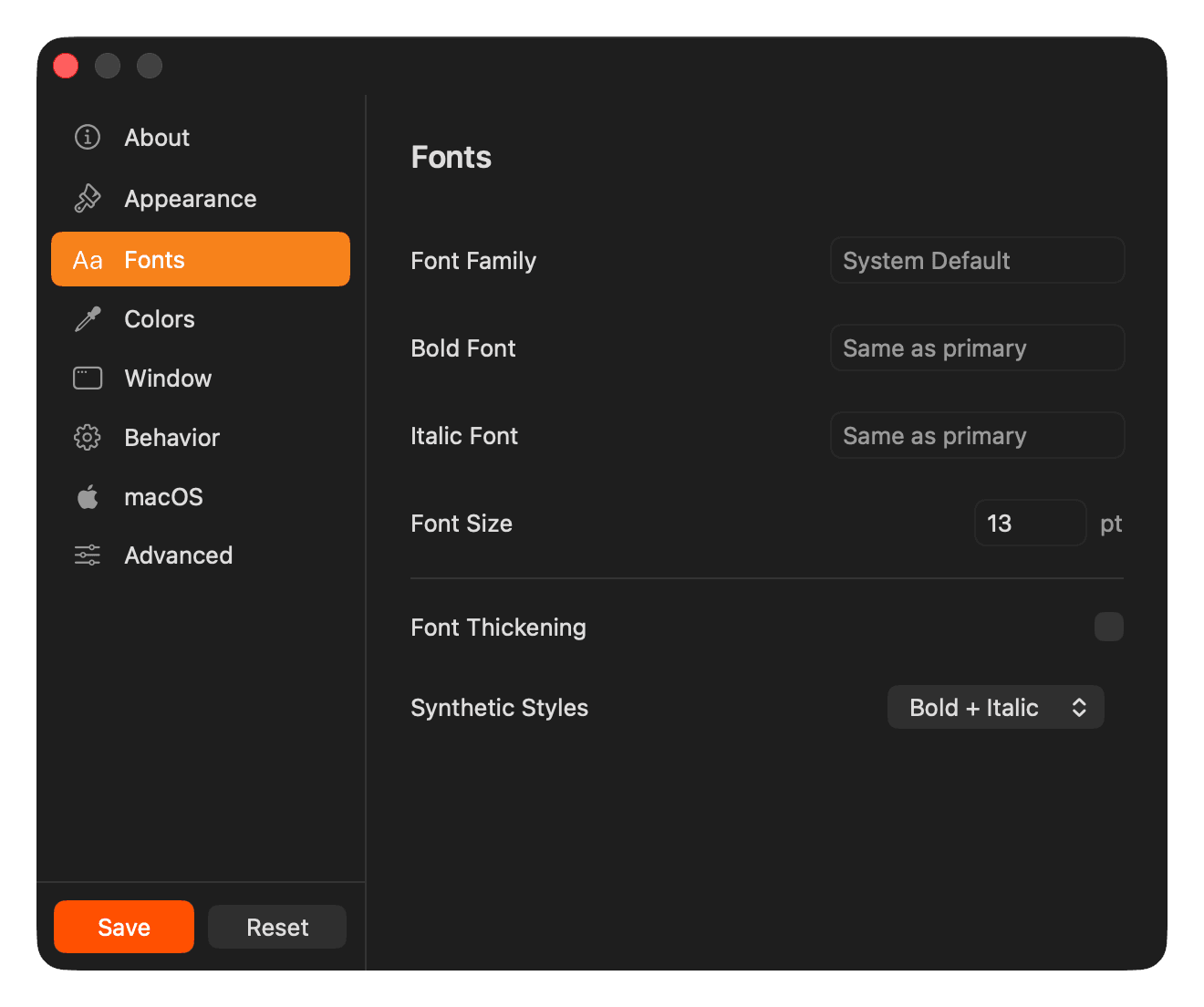1204x1007 pixels.
Task: Enable the Font Thickening toggle
Action: tap(1108, 627)
